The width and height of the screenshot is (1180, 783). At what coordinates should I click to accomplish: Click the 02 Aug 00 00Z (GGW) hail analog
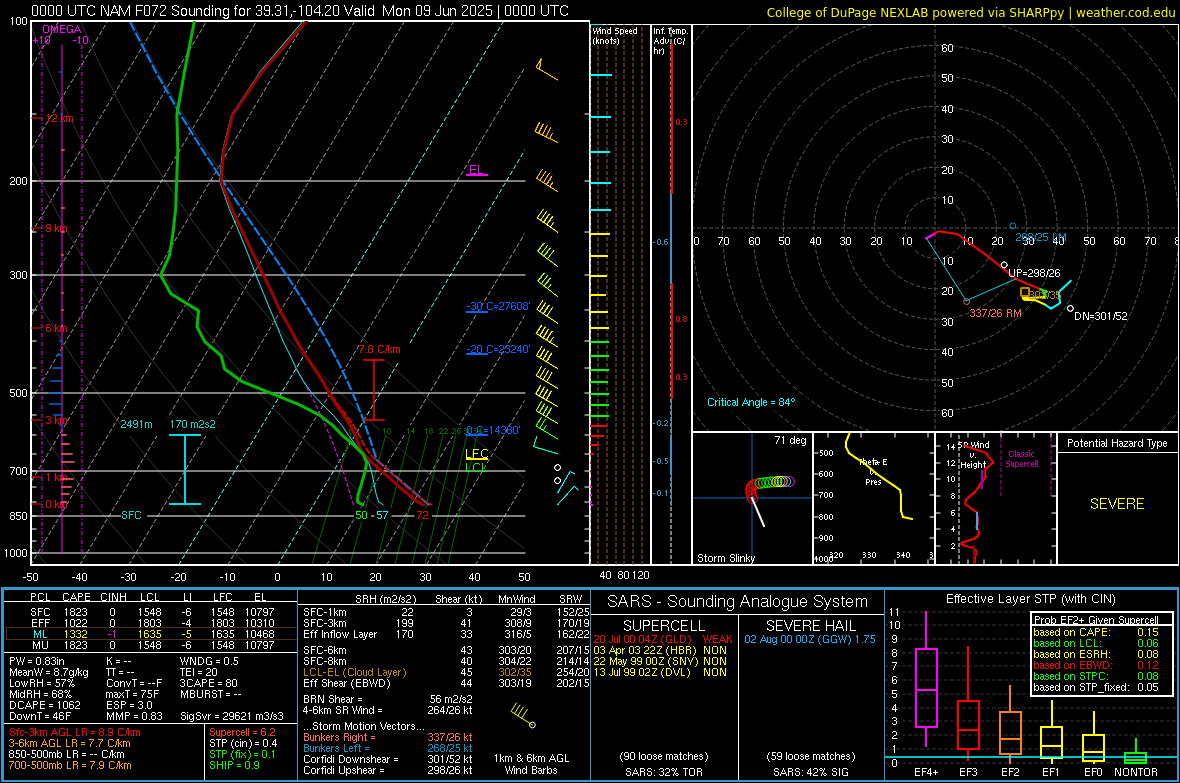coord(810,639)
